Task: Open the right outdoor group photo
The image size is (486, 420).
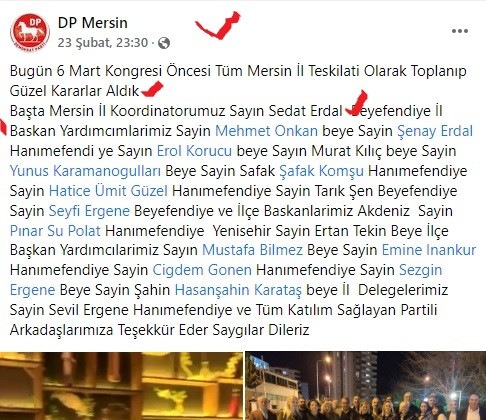Action: [366, 386]
